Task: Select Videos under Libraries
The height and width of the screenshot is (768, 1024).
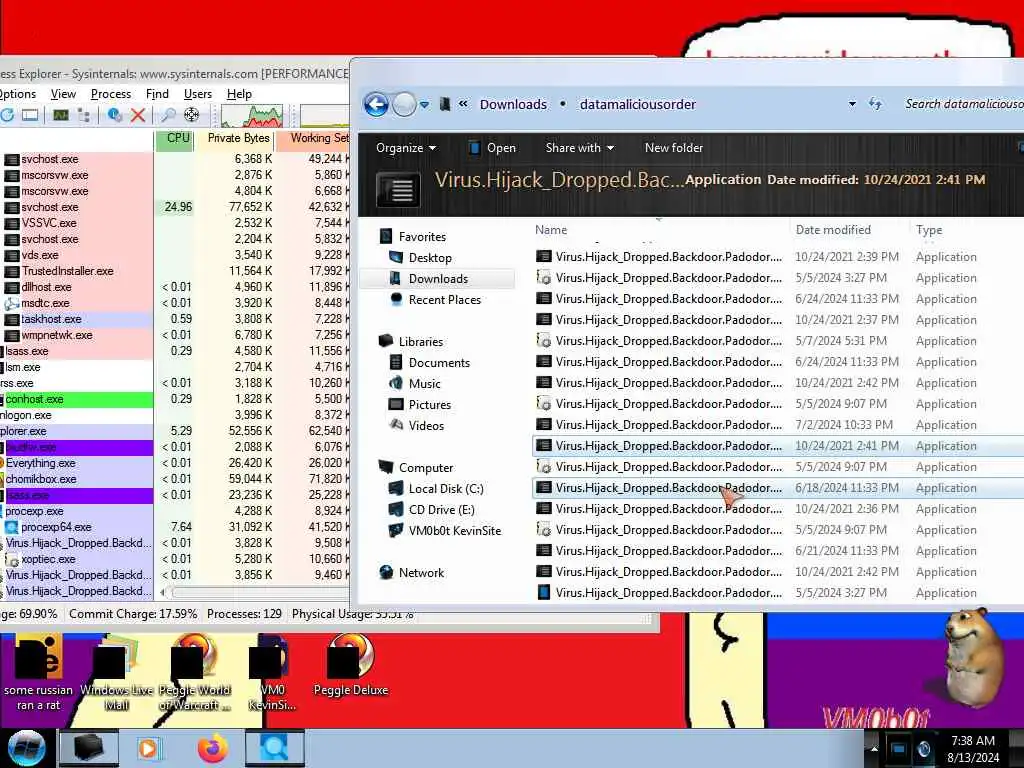Action: (x=426, y=425)
